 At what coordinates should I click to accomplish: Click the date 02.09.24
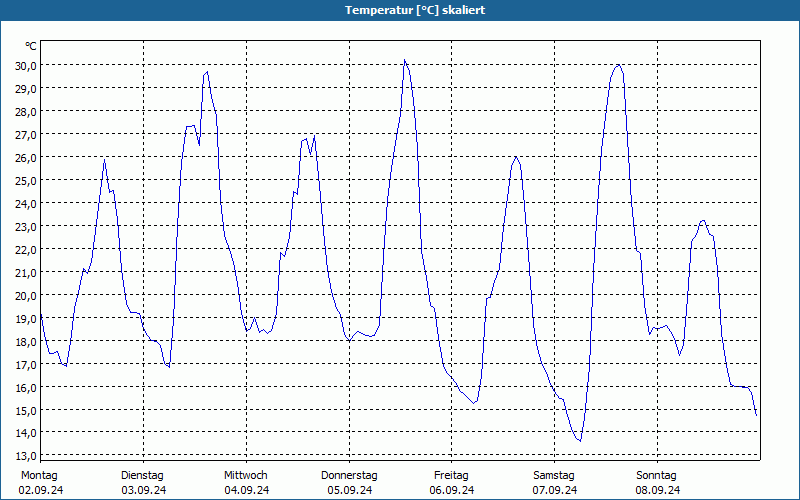tap(41, 490)
